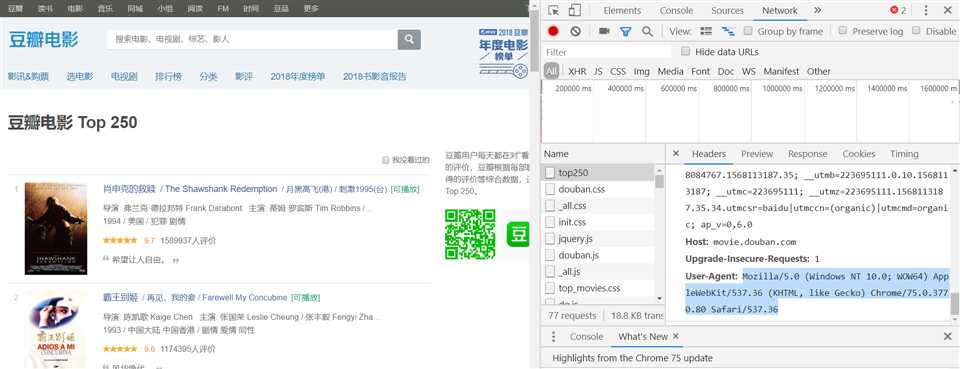Open the 2018年度榜单 link
This screenshot has height=369, width=960.
298,76
